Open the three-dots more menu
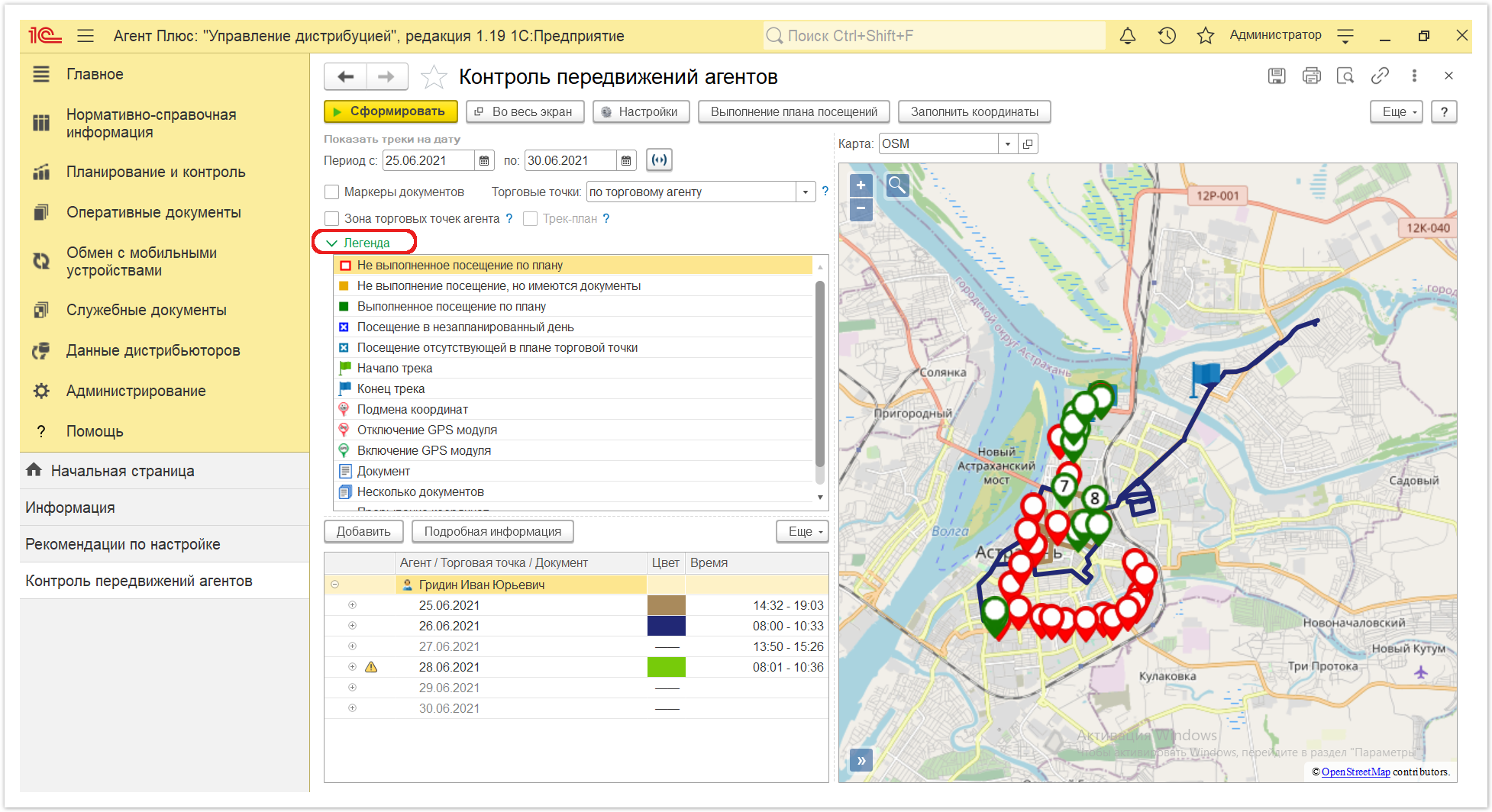This screenshot has width=1492, height=812. (1414, 76)
